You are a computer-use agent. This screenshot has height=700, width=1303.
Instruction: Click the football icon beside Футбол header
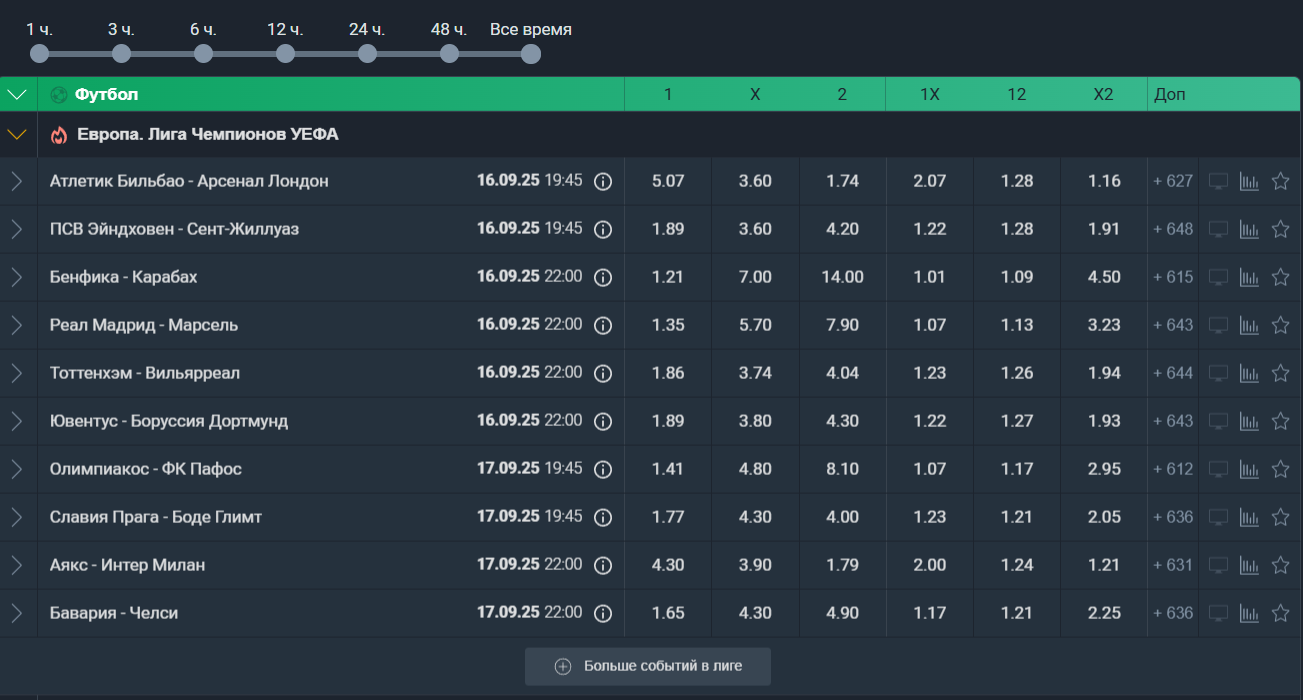point(59,95)
